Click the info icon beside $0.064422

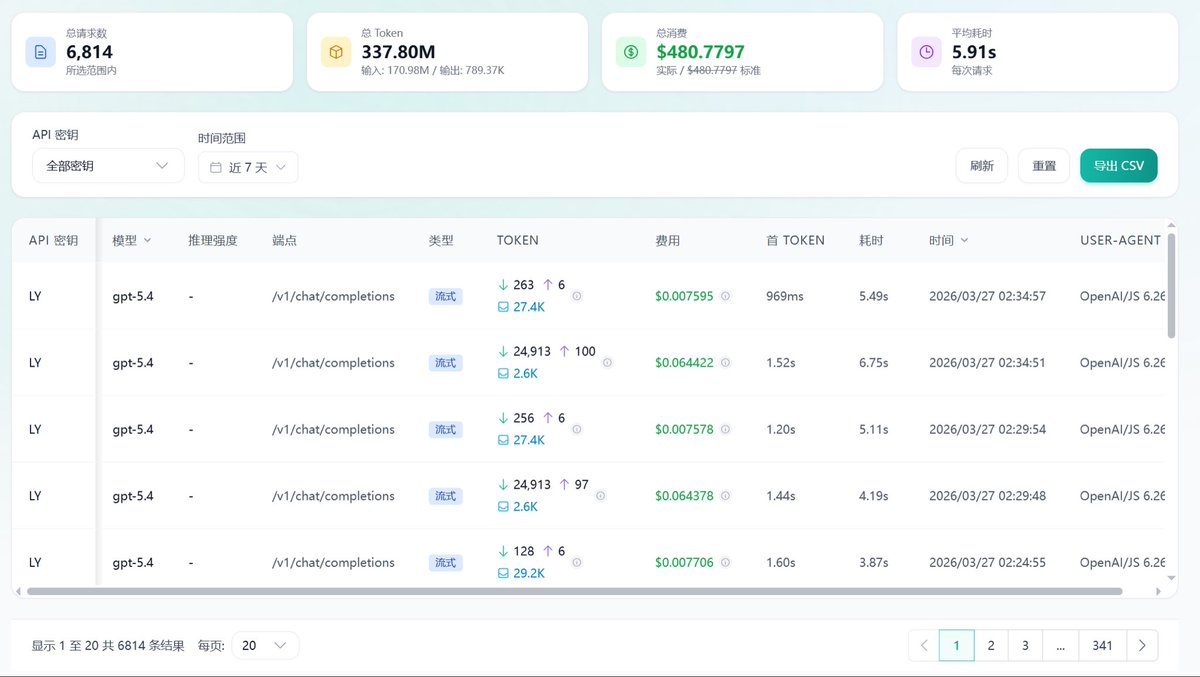725,363
